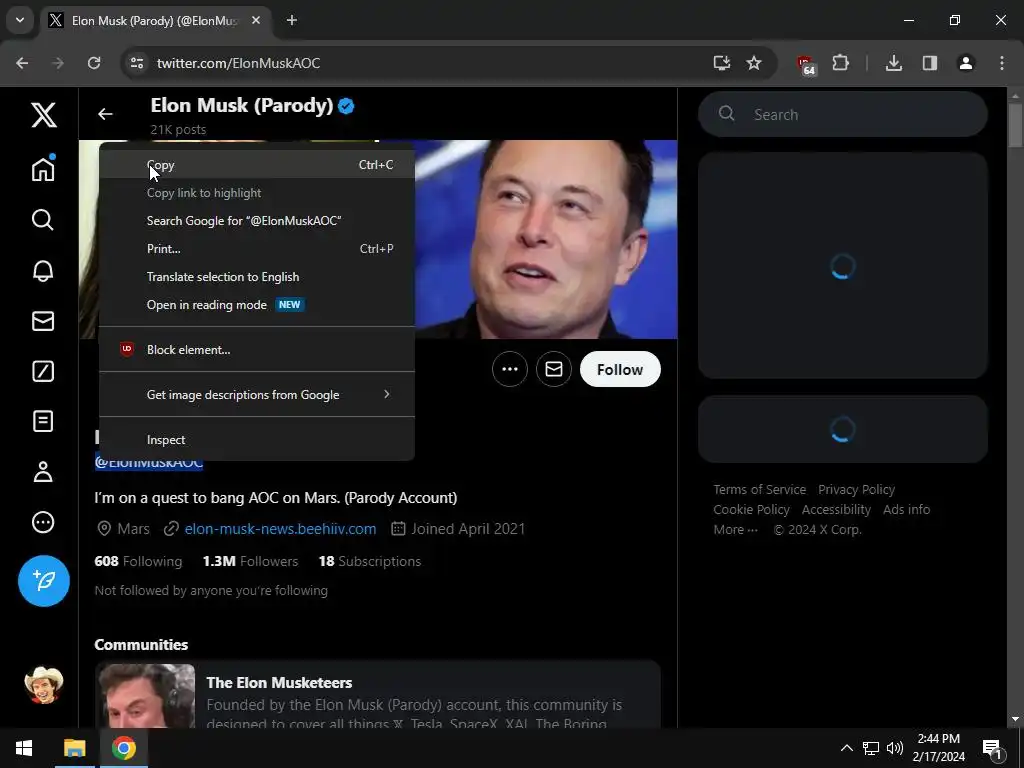The width and height of the screenshot is (1024, 768).
Task: Open Terms of Service link
Action: [x=760, y=489]
